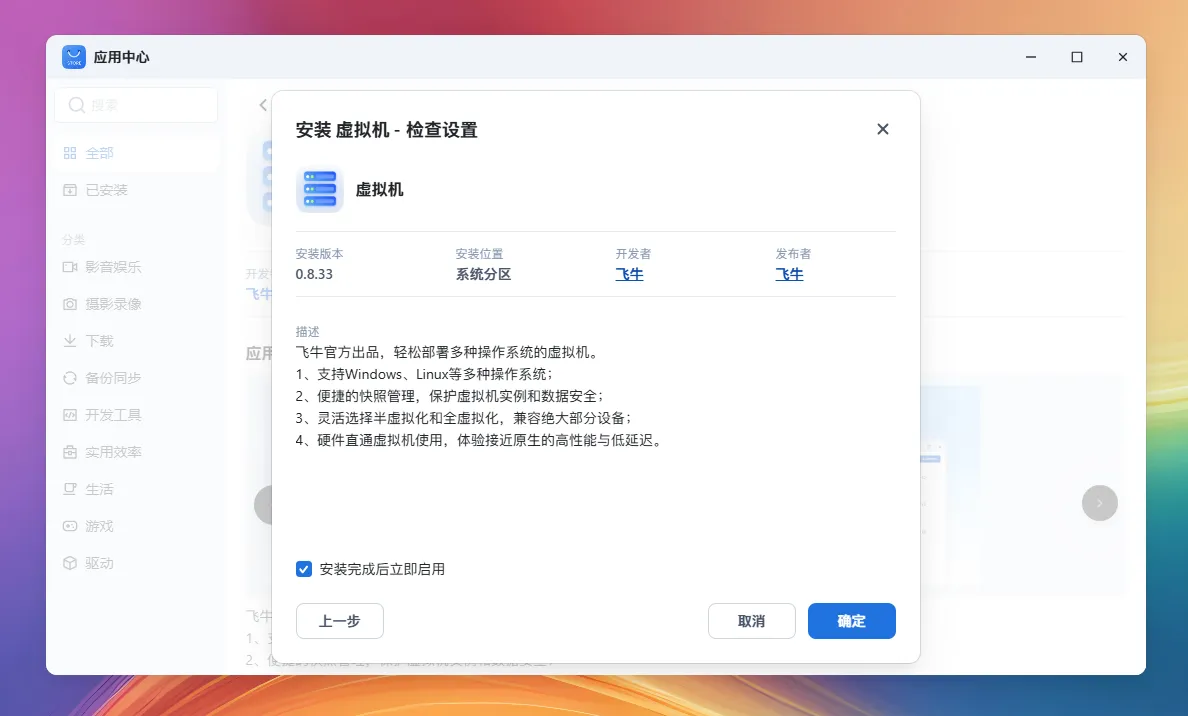
Task: Select the 摄影录像 camera icon
Action: tap(70, 304)
